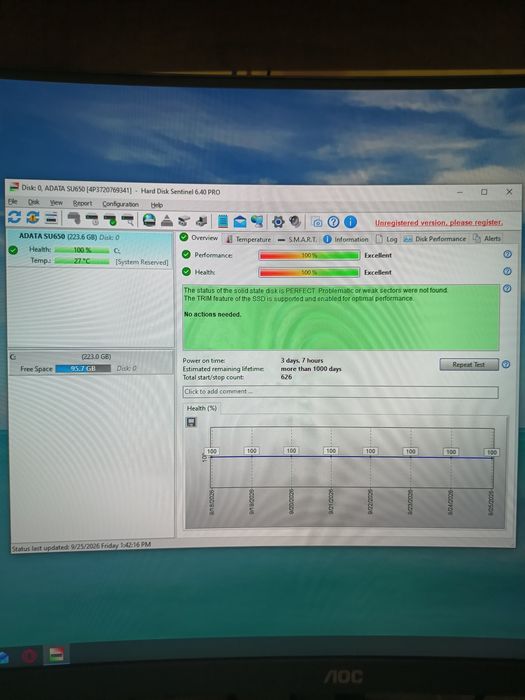Switch to the Information tab
This screenshot has width=525, height=700.
pos(346,239)
